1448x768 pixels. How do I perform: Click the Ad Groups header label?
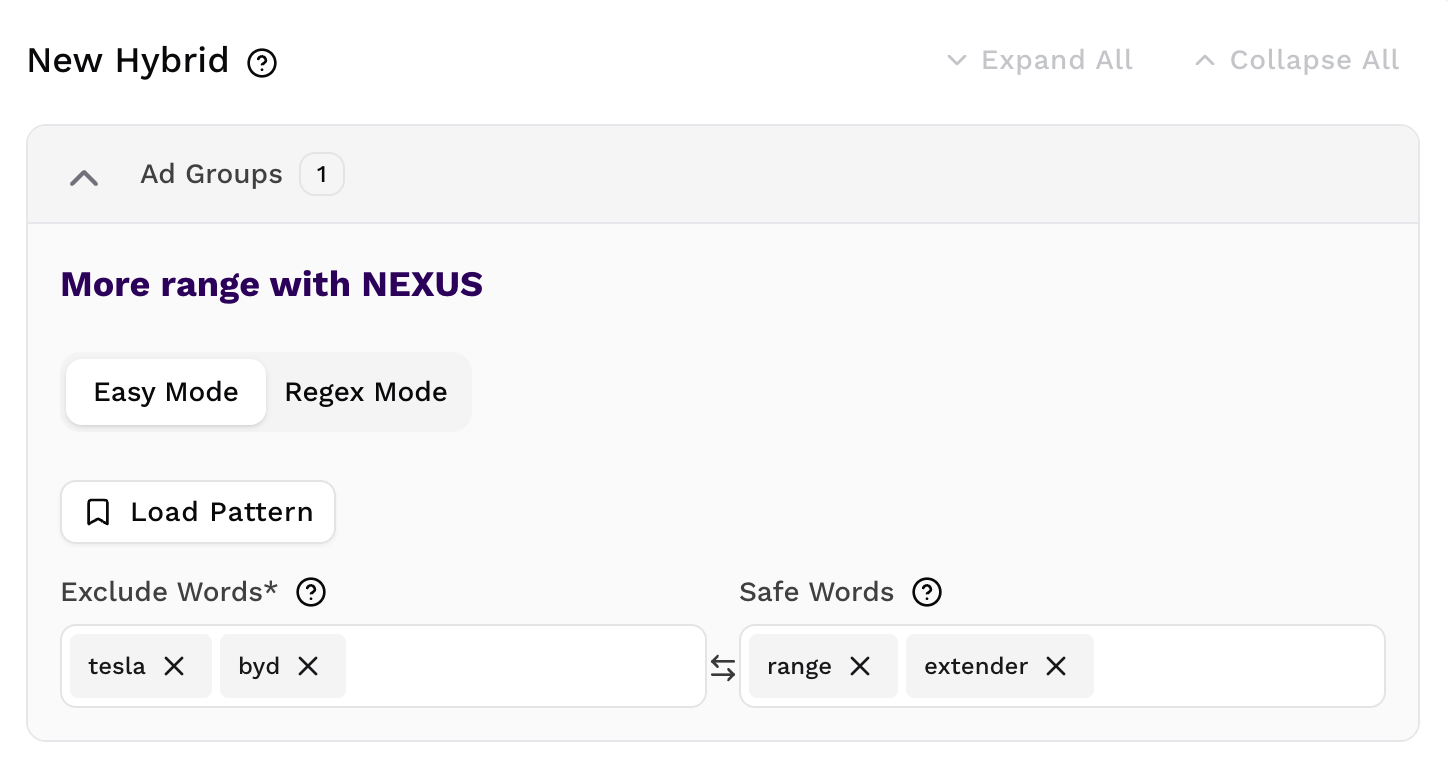211,175
